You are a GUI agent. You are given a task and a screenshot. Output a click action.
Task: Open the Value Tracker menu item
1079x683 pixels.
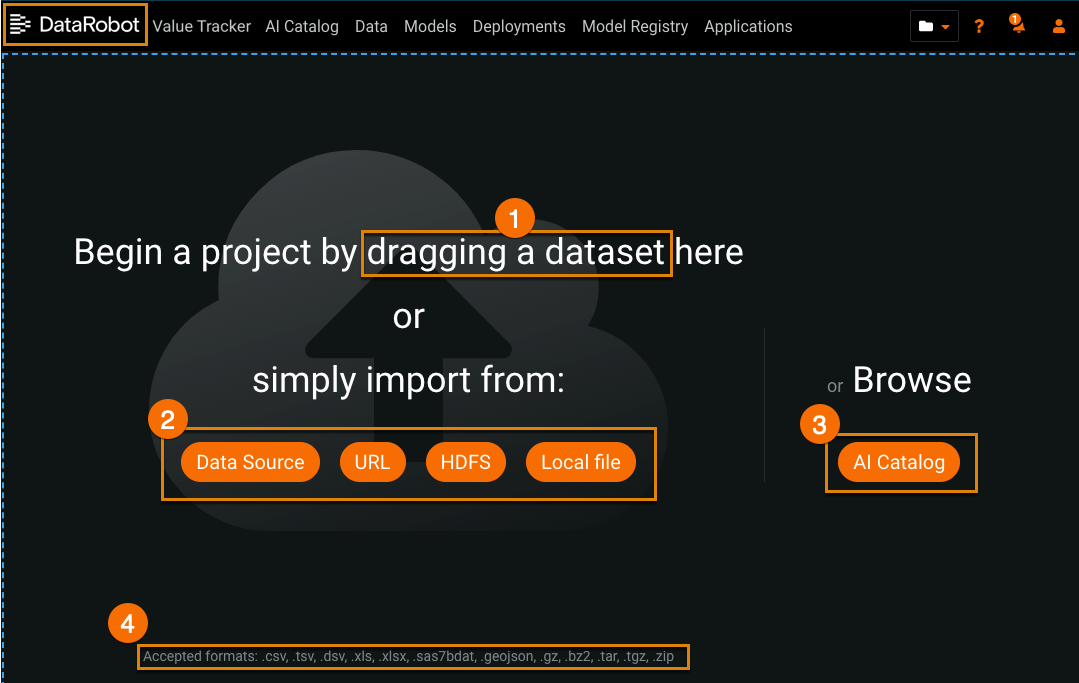pos(202,27)
